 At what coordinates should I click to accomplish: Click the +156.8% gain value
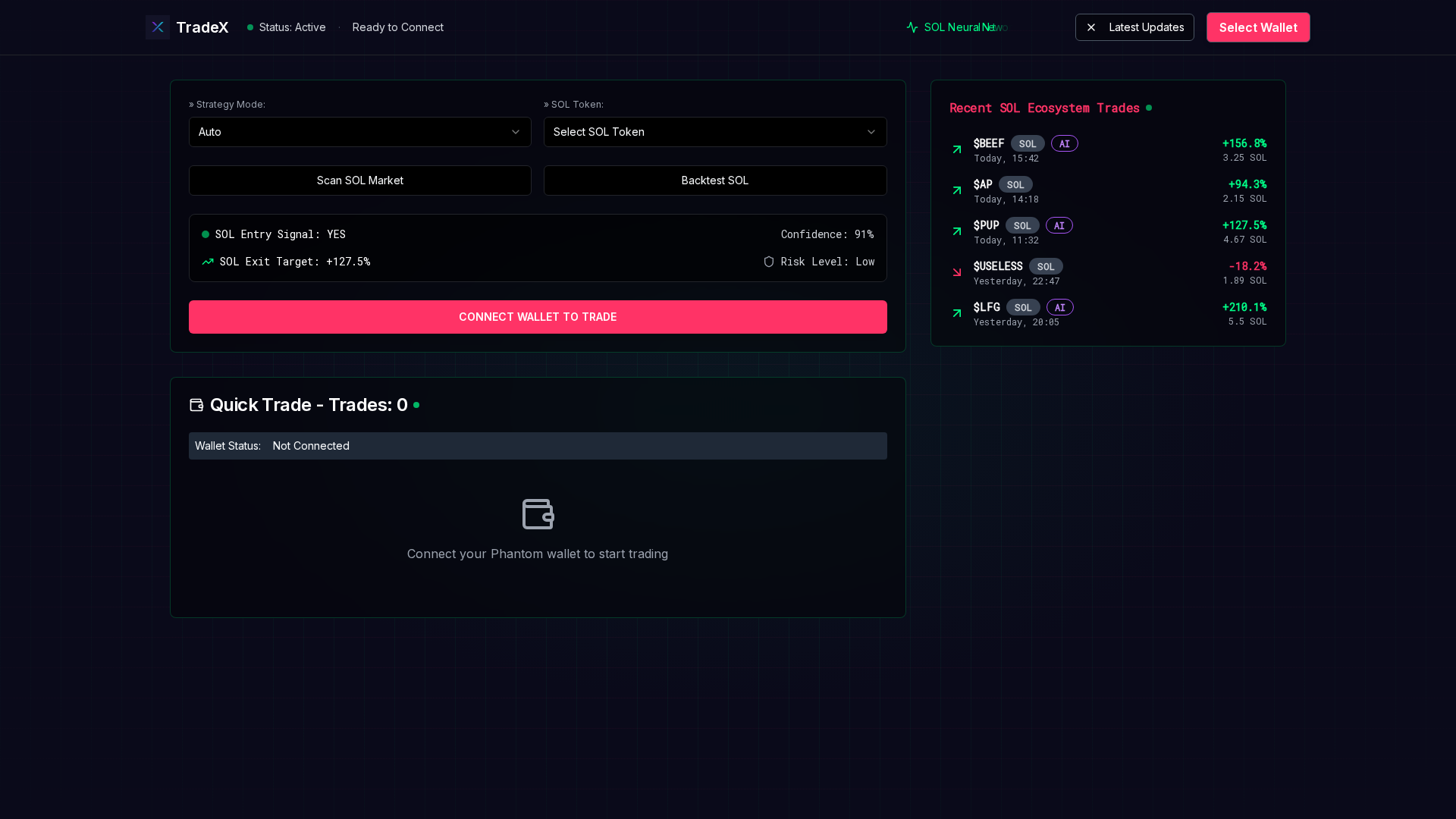click(x=1244, y=143)
